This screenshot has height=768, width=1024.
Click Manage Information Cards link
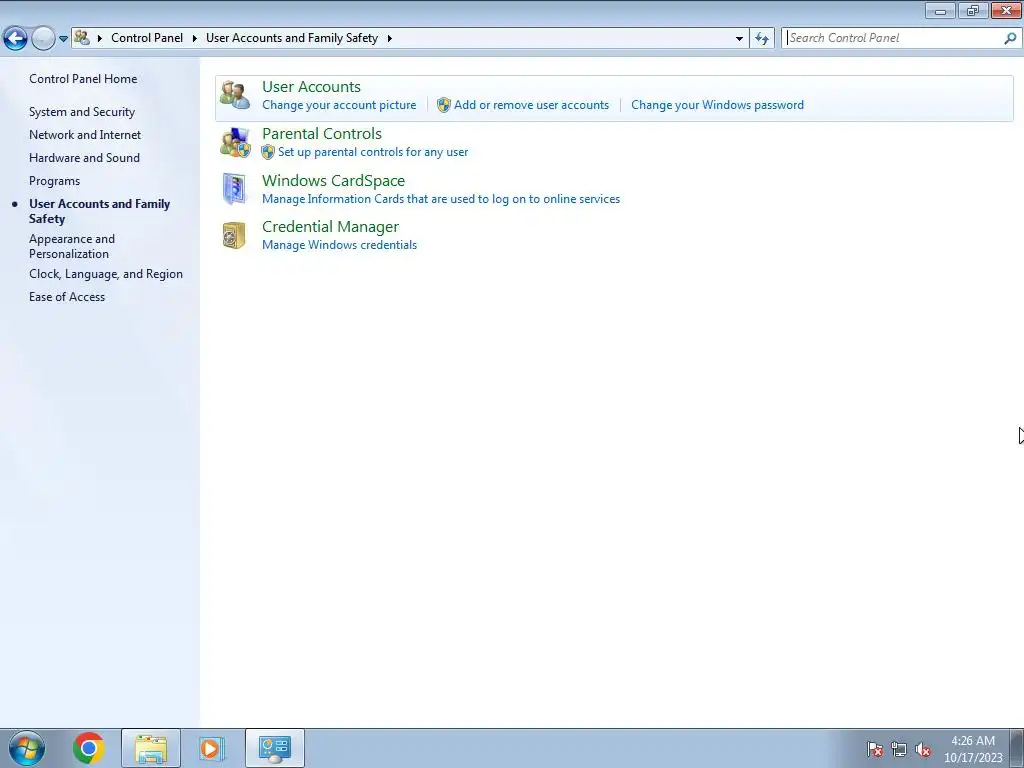click(x=441, y=199)
